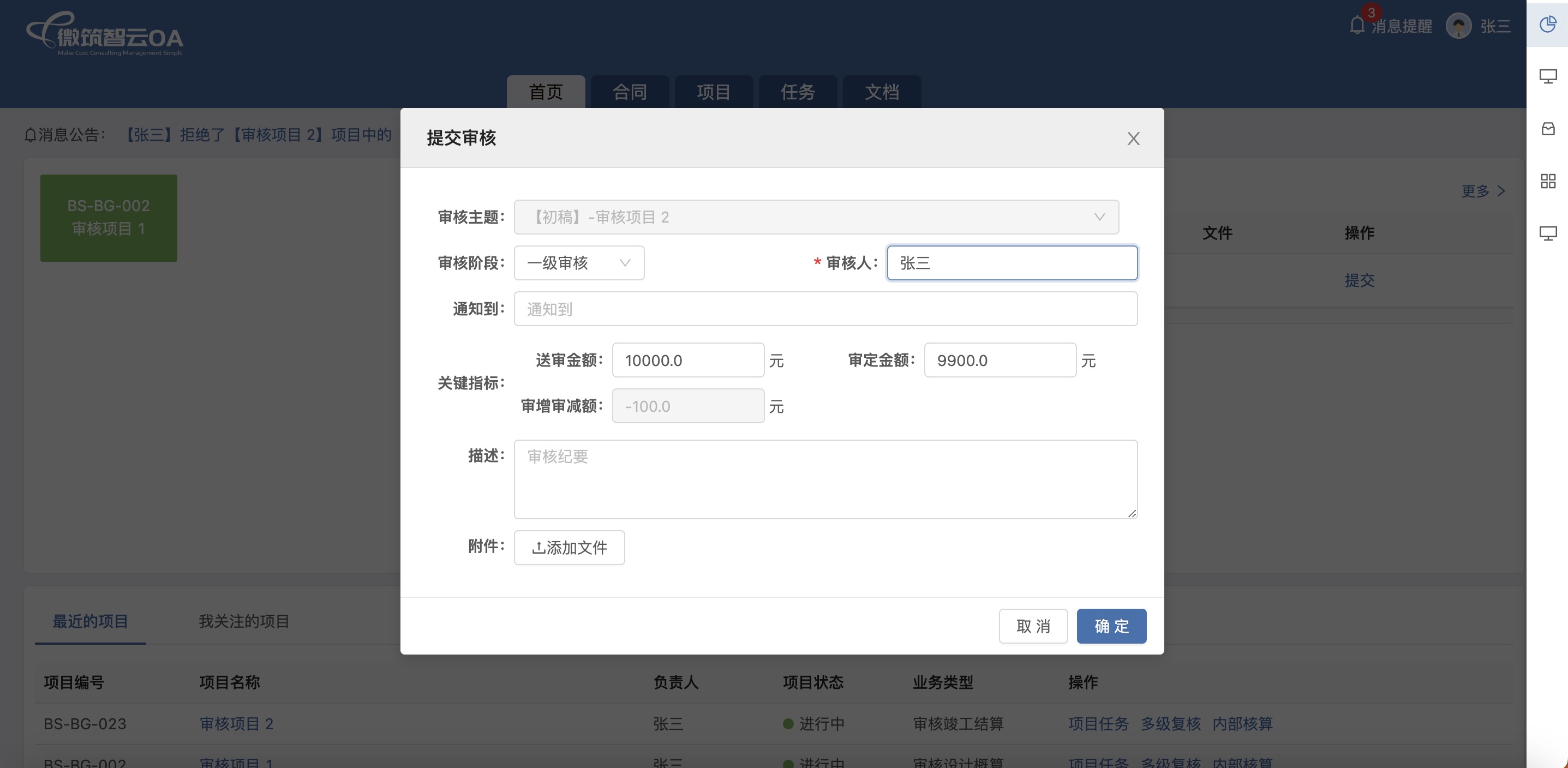This screenshot has height=768, width=1568.
Task: Click the 取消 button
Action: [1033, 626]
